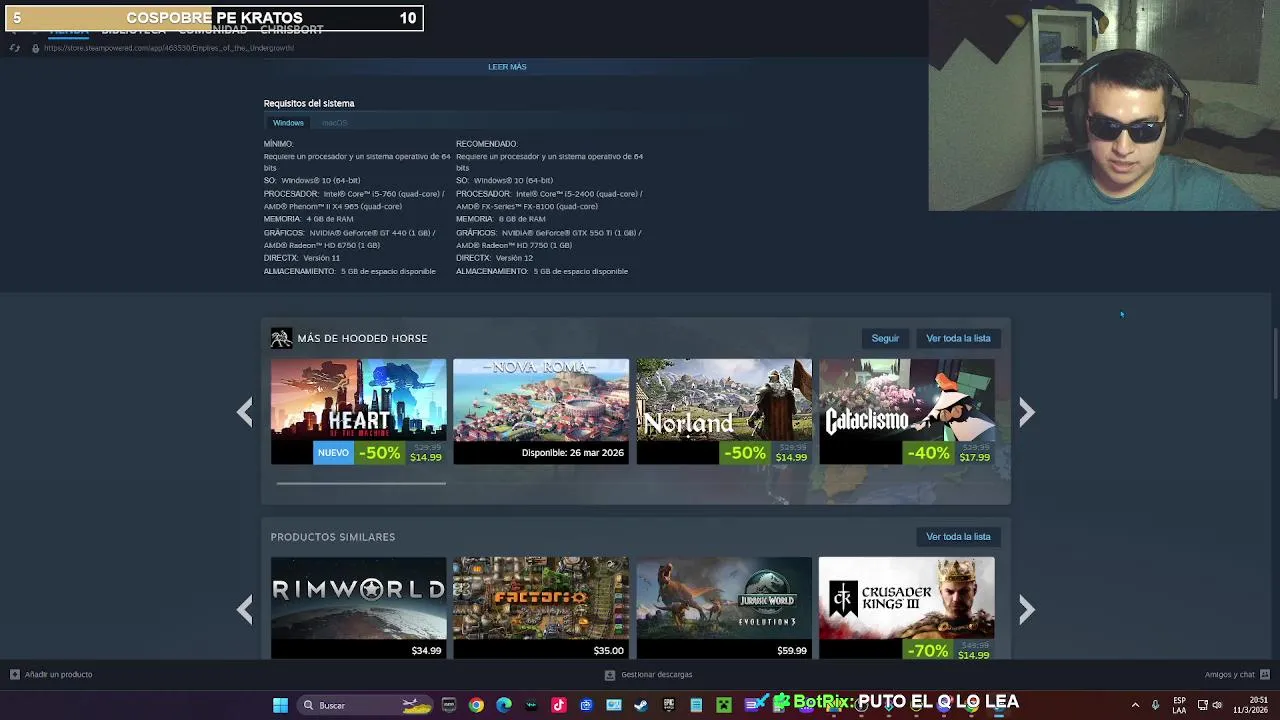Click the Disponible: 26 mar 2026 label
The height and width of the screenshot is (720, 1280).
tap(572, 453)
